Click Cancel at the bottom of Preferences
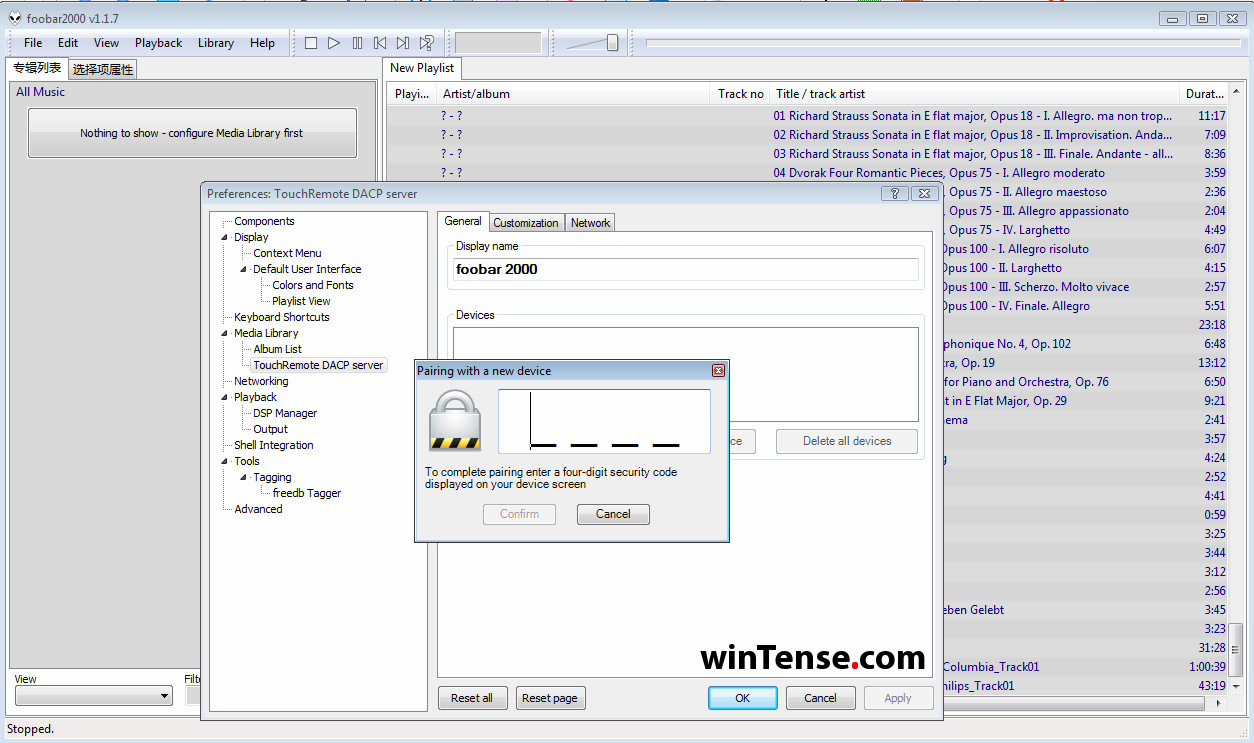The image size is (1254, 743). 820,698
